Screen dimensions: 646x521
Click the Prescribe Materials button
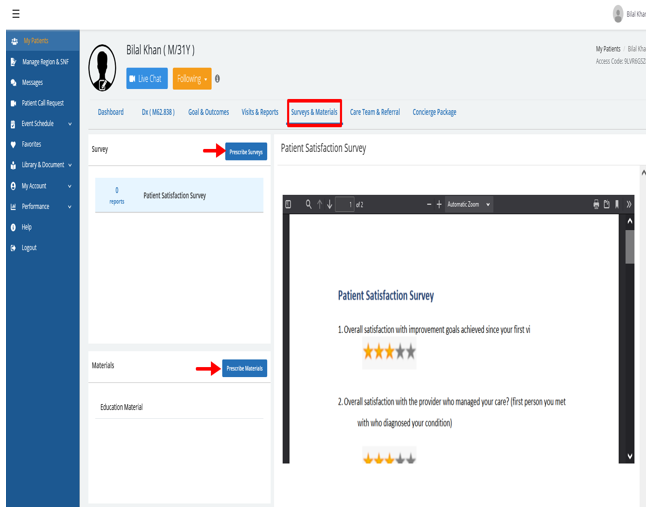[x=244, y=368]
